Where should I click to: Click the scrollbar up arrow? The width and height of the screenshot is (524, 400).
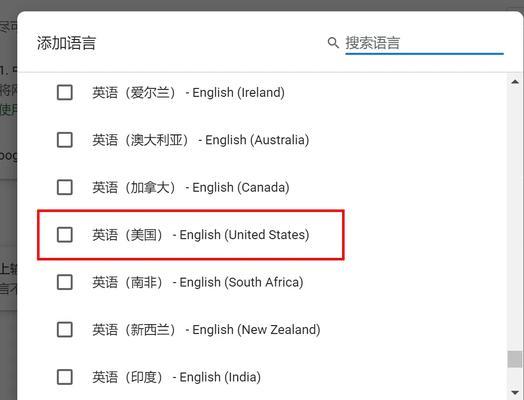pyautogui.click(x=515, y=82)
